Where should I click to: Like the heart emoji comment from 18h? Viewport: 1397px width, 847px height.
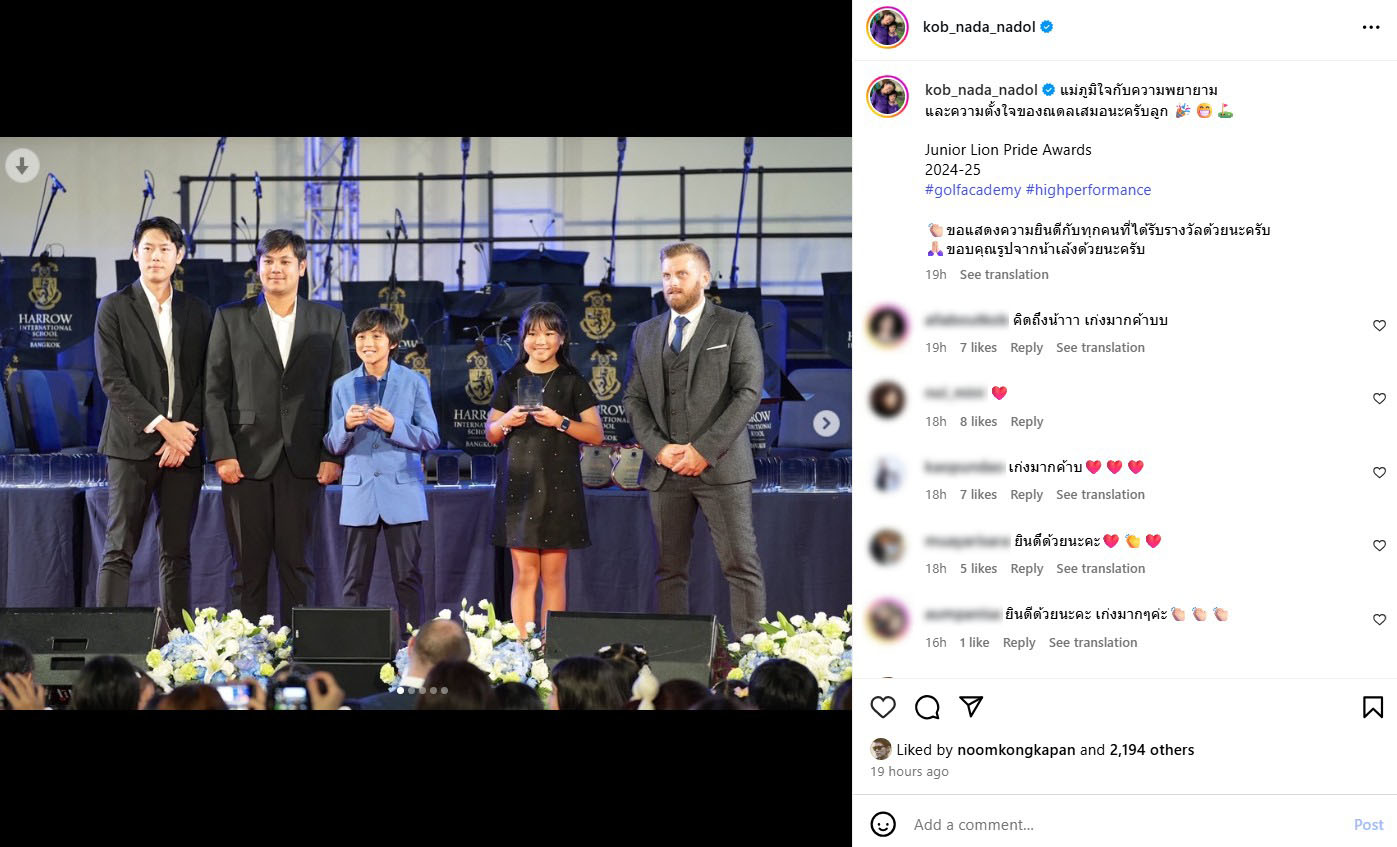coord(1379,399)
